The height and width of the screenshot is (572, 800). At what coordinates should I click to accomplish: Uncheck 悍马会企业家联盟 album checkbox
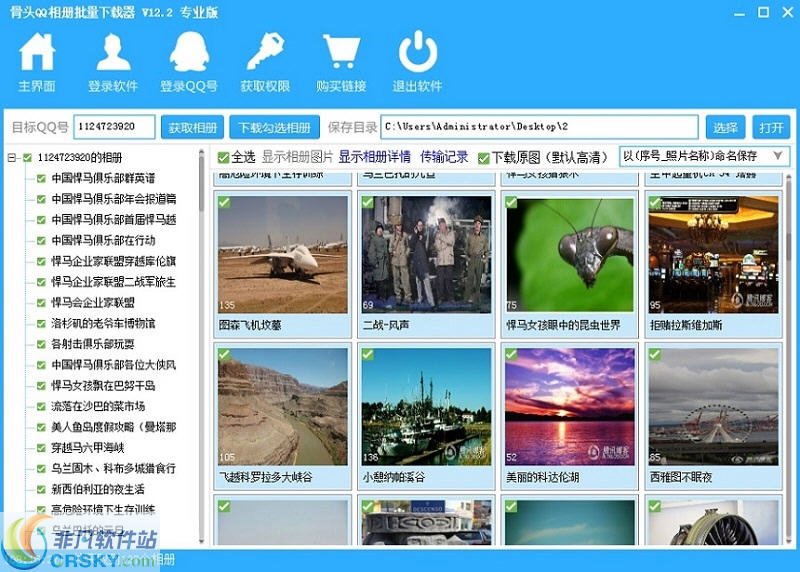point(41,303)
